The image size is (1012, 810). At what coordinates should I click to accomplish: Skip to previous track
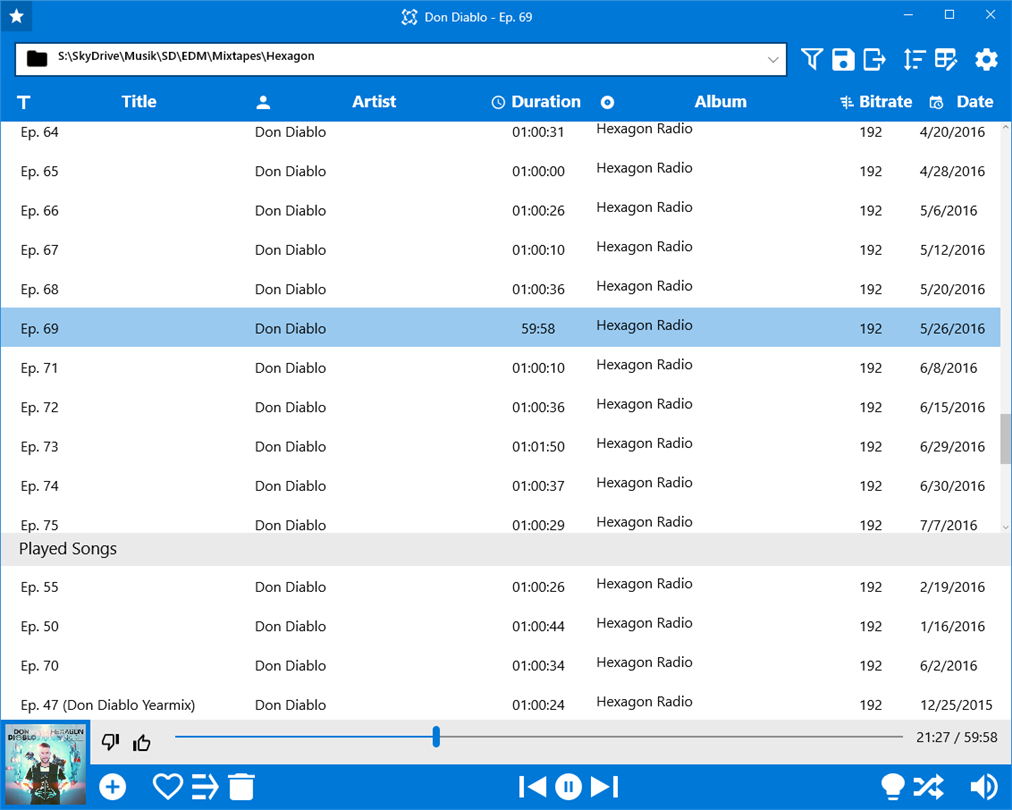tap(532, 787)
